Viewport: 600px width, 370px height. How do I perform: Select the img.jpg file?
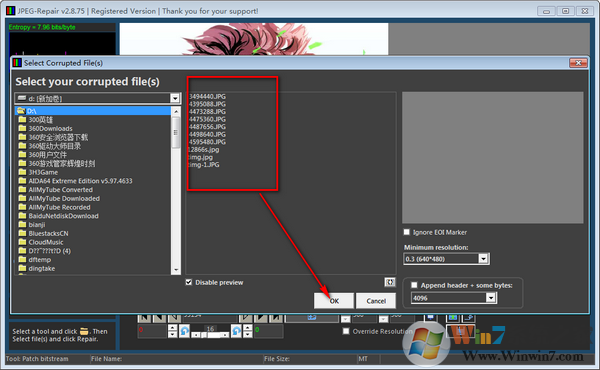(x=201, y=157)
